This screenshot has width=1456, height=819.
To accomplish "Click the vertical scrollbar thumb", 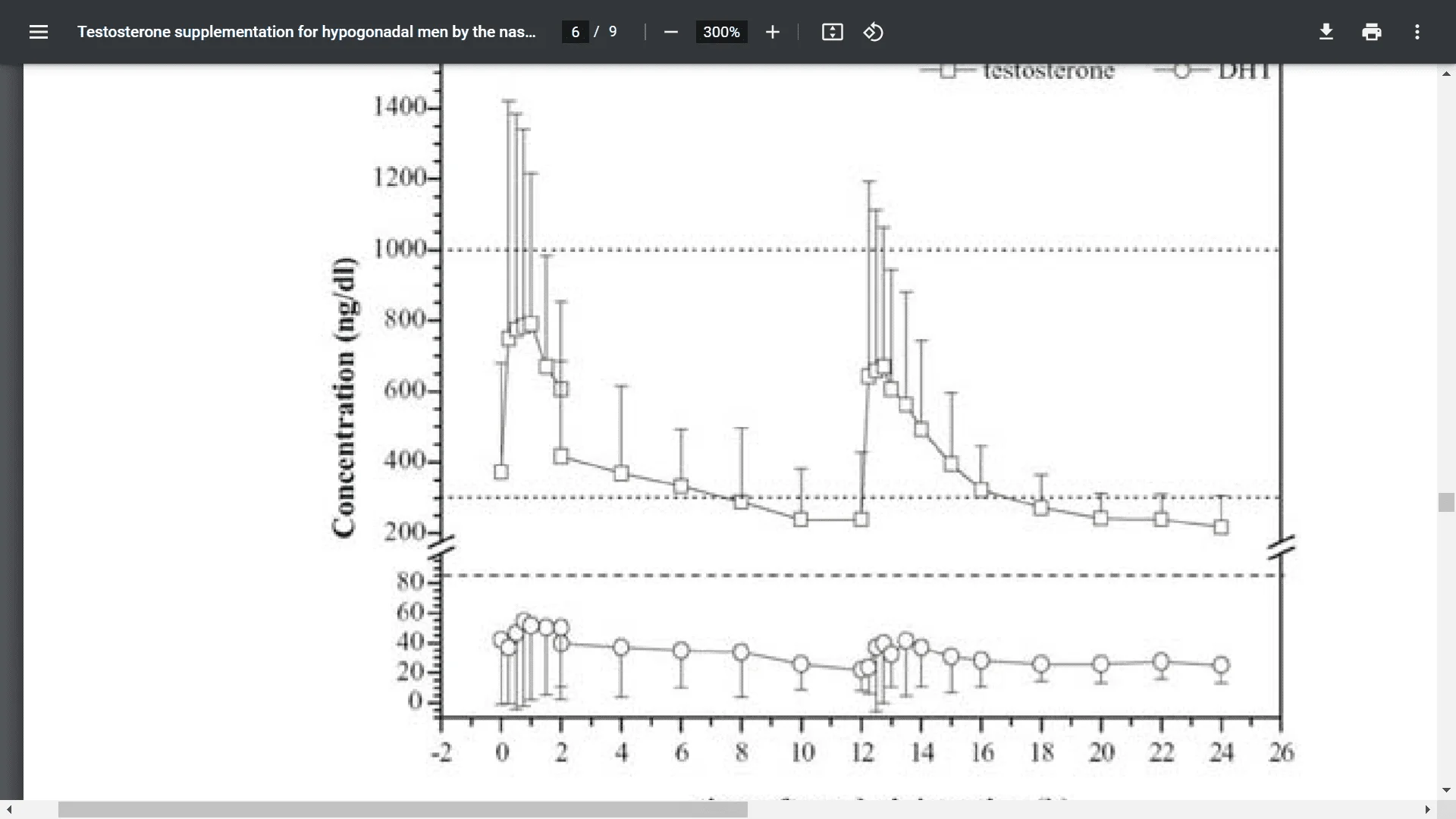I will 1446,502.
